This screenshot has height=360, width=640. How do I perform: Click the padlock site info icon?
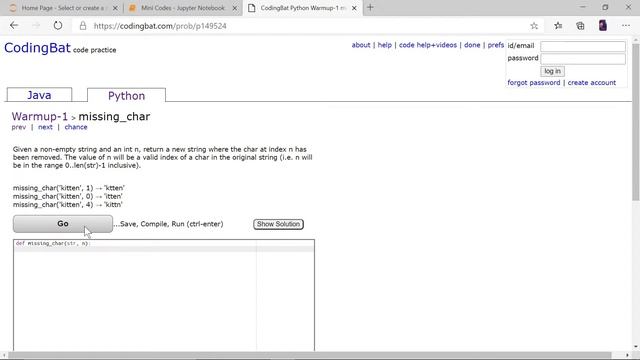click(83, 26)
